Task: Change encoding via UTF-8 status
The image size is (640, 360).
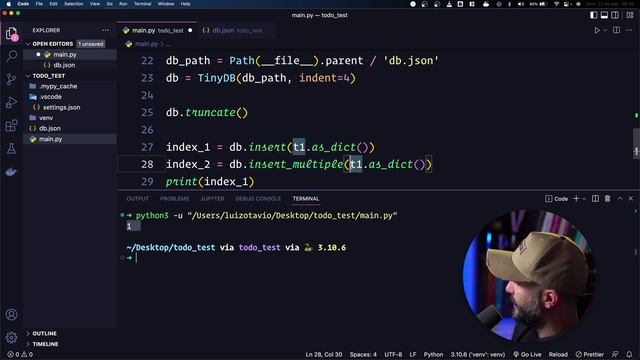Action: tap(393, 355)
